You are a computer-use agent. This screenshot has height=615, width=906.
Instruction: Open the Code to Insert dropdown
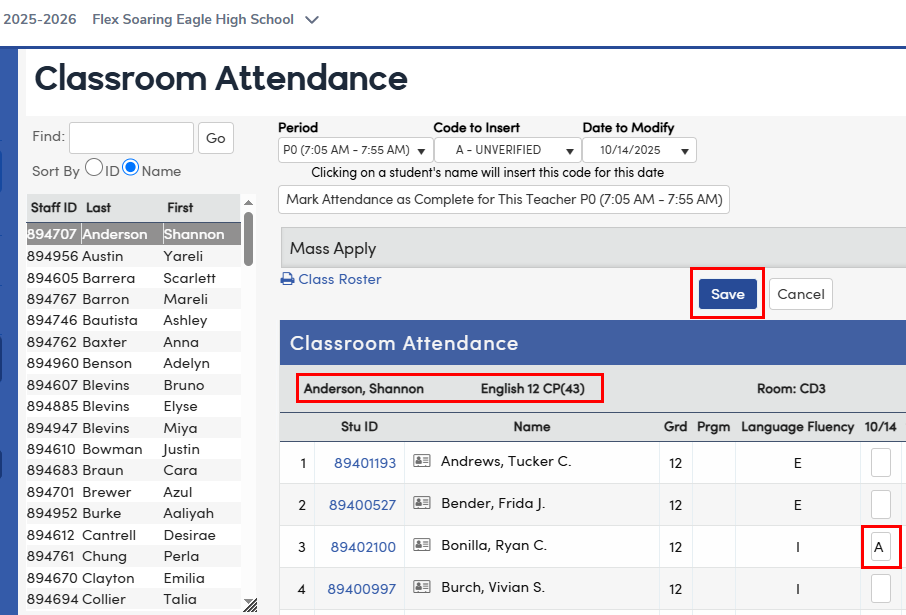point(508,150)
